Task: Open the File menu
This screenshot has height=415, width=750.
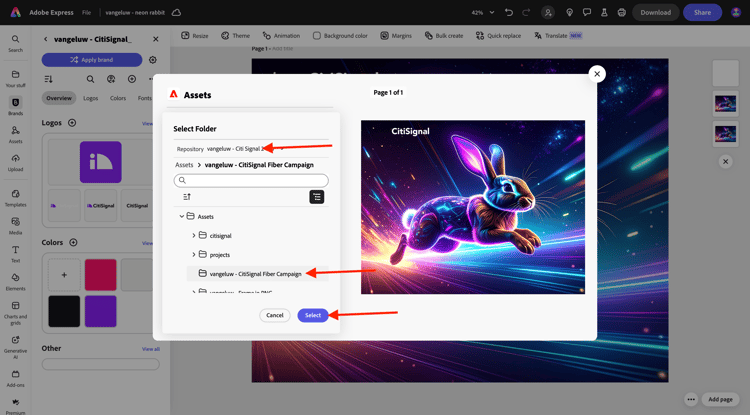Action: (86, 12)
